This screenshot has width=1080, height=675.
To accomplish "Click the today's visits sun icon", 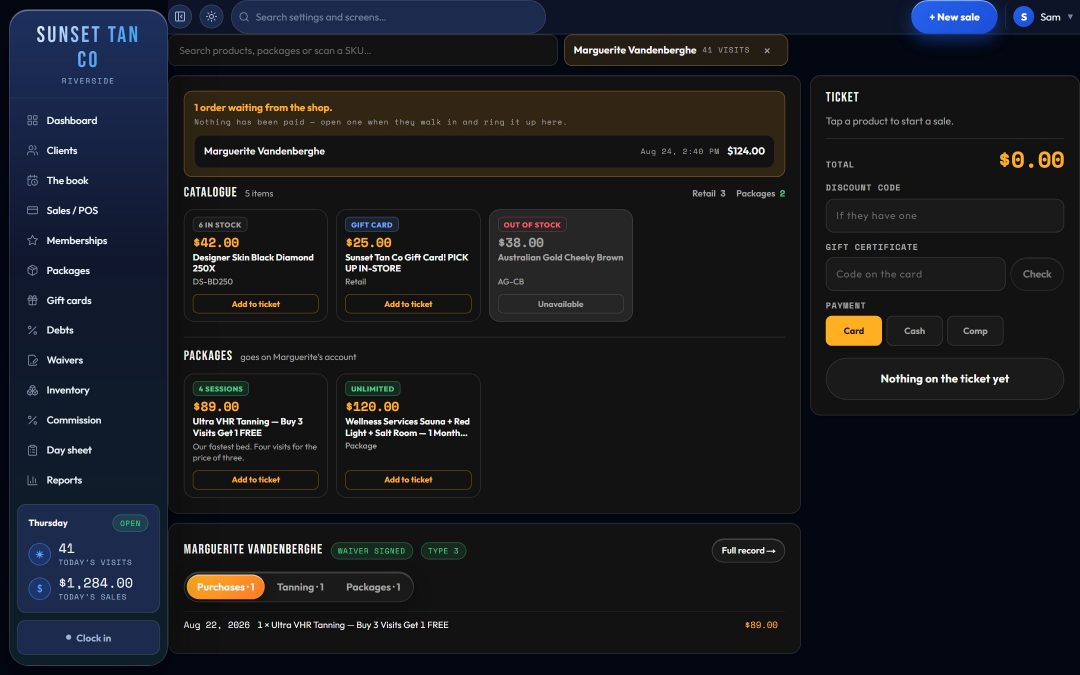I will [x=39, y=554].
